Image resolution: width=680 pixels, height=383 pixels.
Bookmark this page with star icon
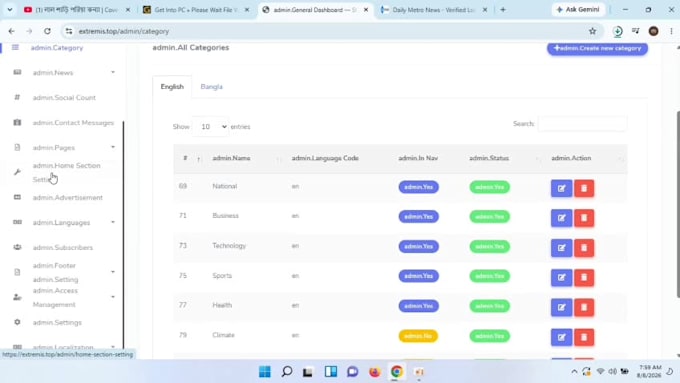coord(592,31)
